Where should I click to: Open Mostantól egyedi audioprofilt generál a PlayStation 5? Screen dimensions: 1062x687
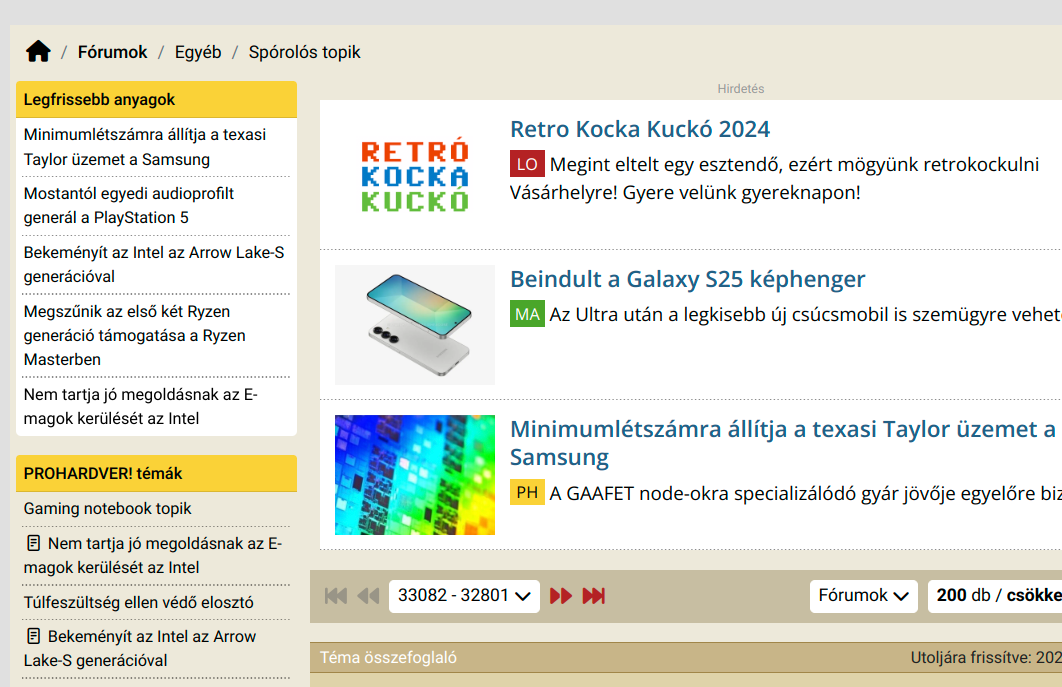point(129,205)
